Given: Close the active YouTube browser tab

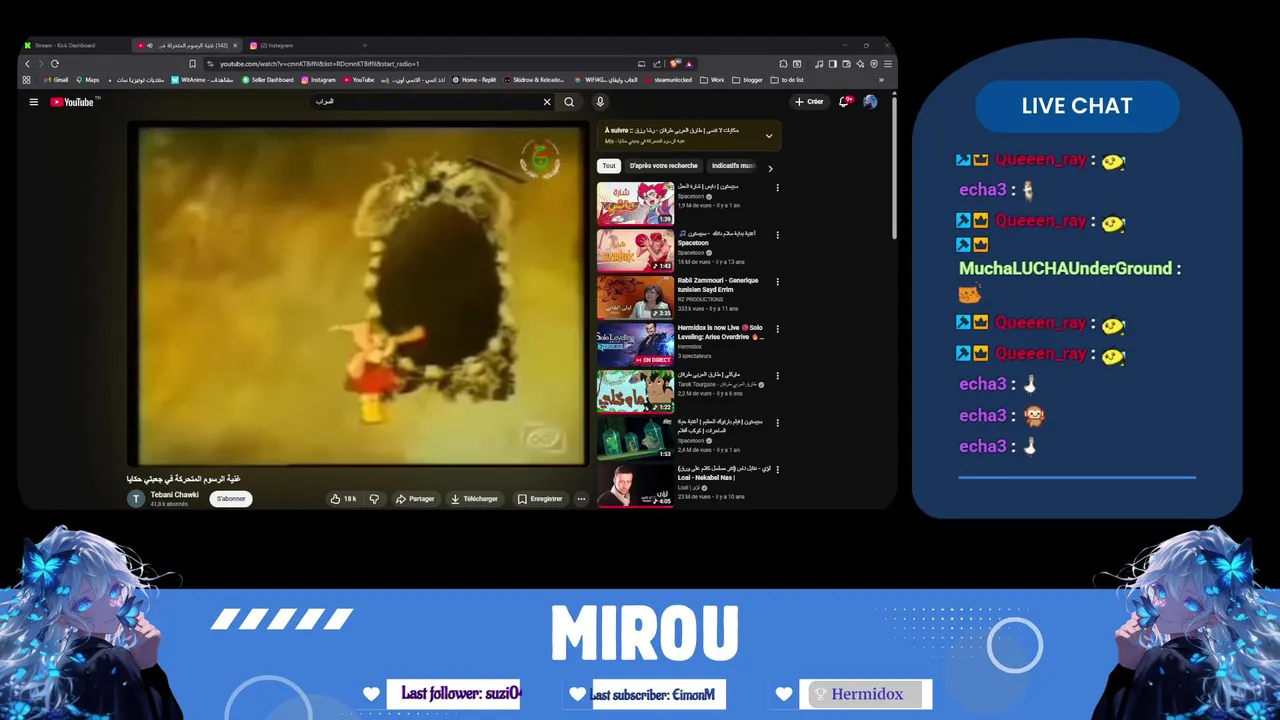Looking at the screenshot, I should 235,45.
